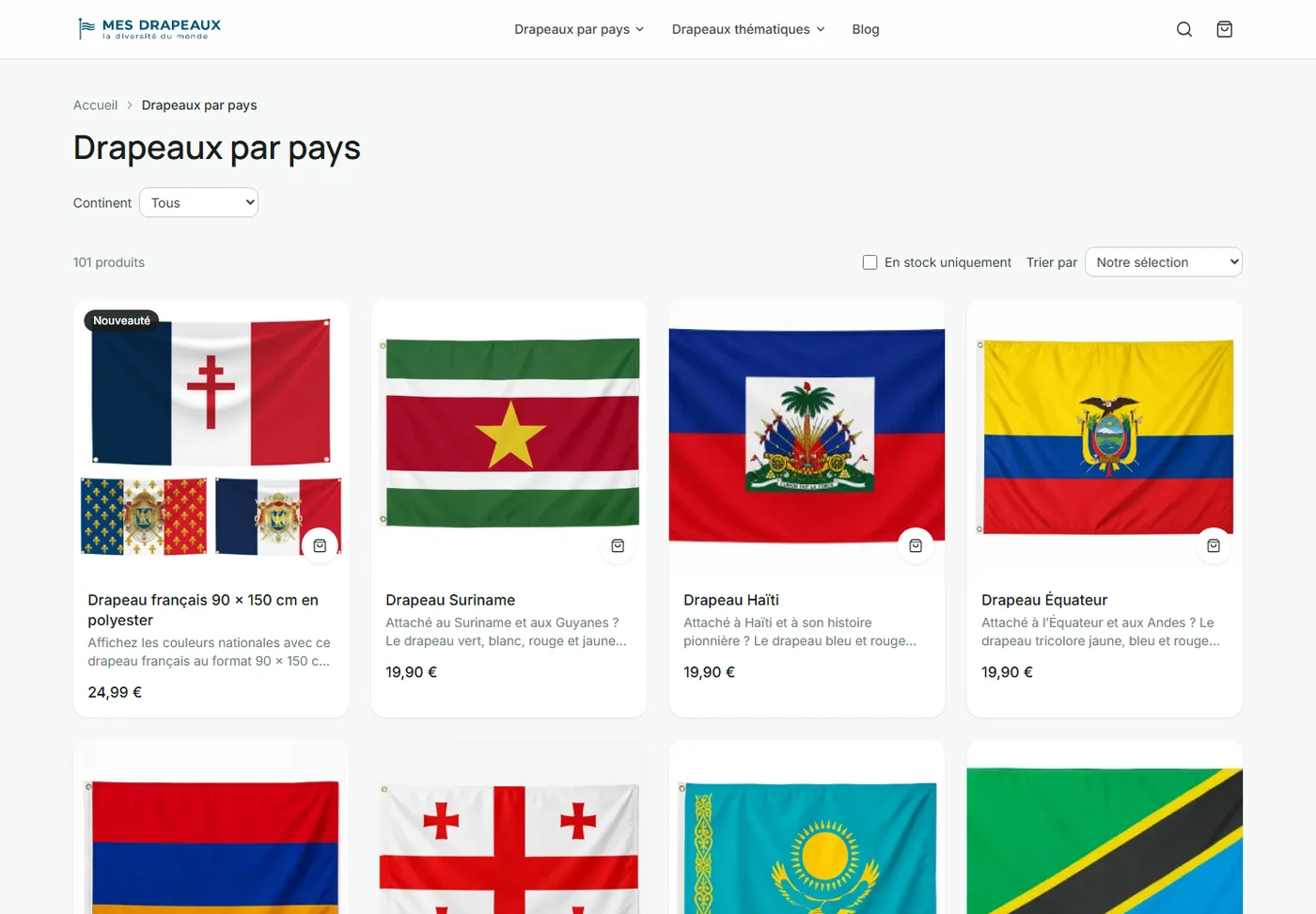Open Drapeau français 90 × 150 cm title
Screen dimensions: 1316x914
tap(203, 610)
